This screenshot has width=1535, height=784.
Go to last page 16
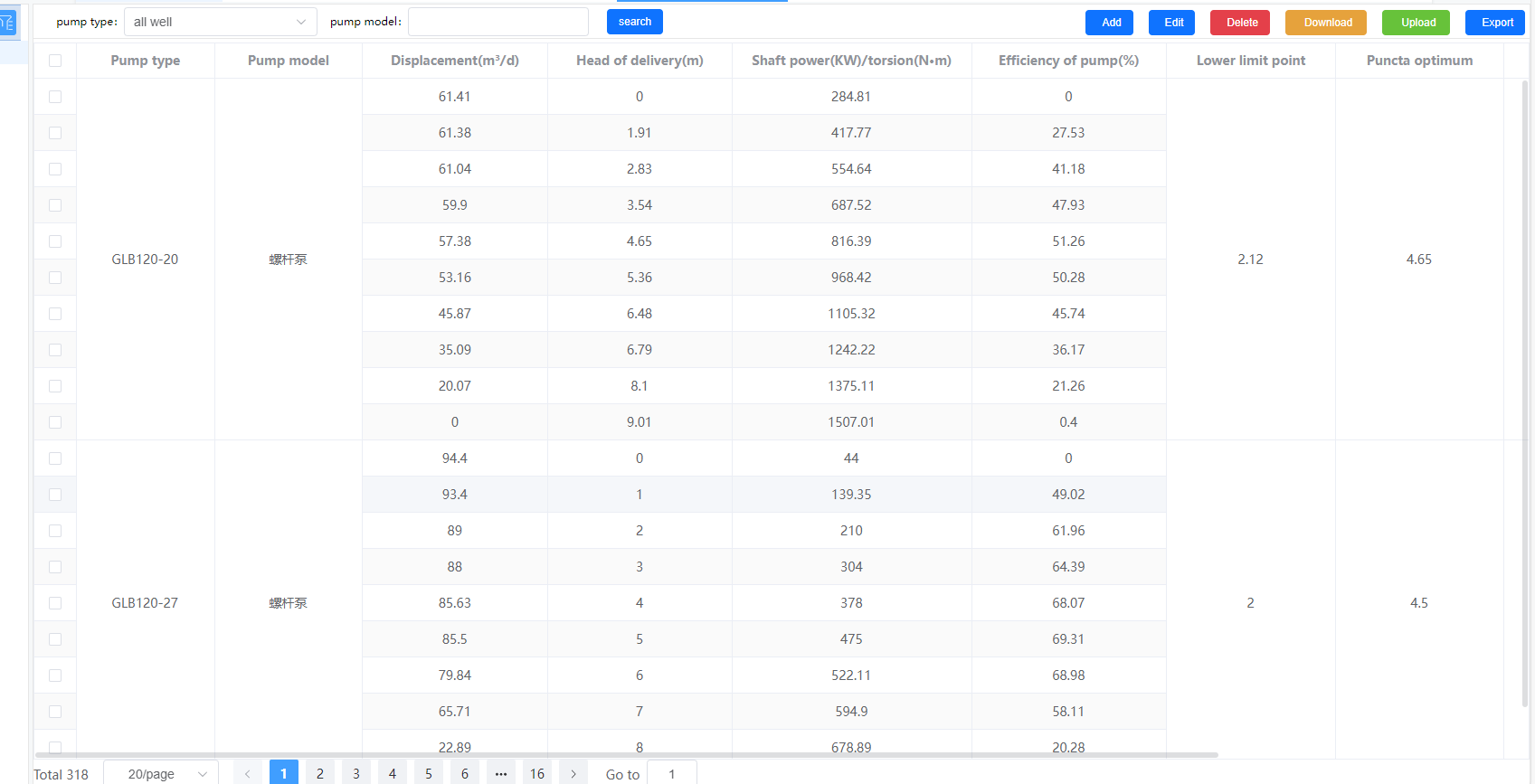tap(537, 774)
